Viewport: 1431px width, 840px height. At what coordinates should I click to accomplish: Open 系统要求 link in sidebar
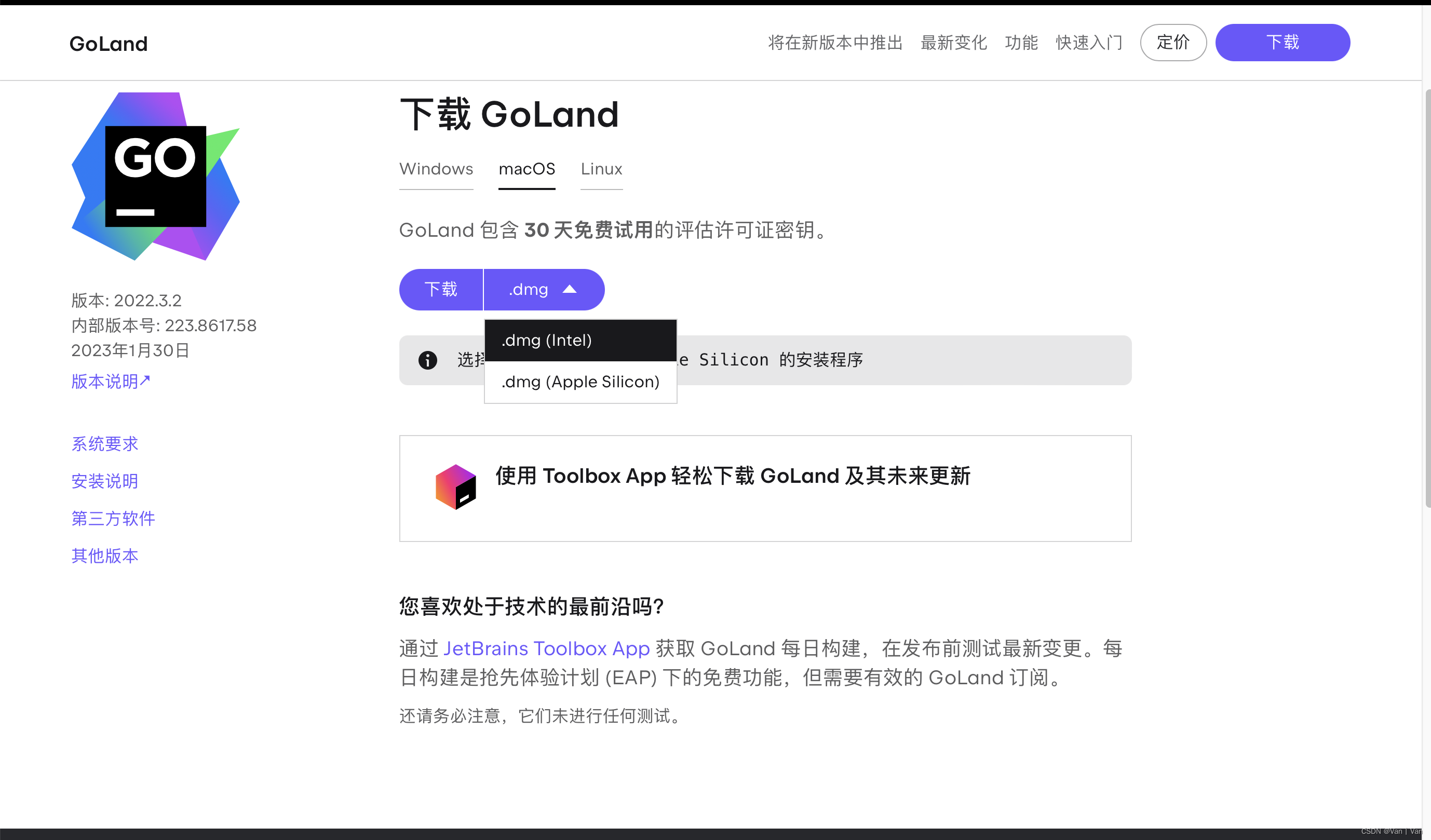105,443
